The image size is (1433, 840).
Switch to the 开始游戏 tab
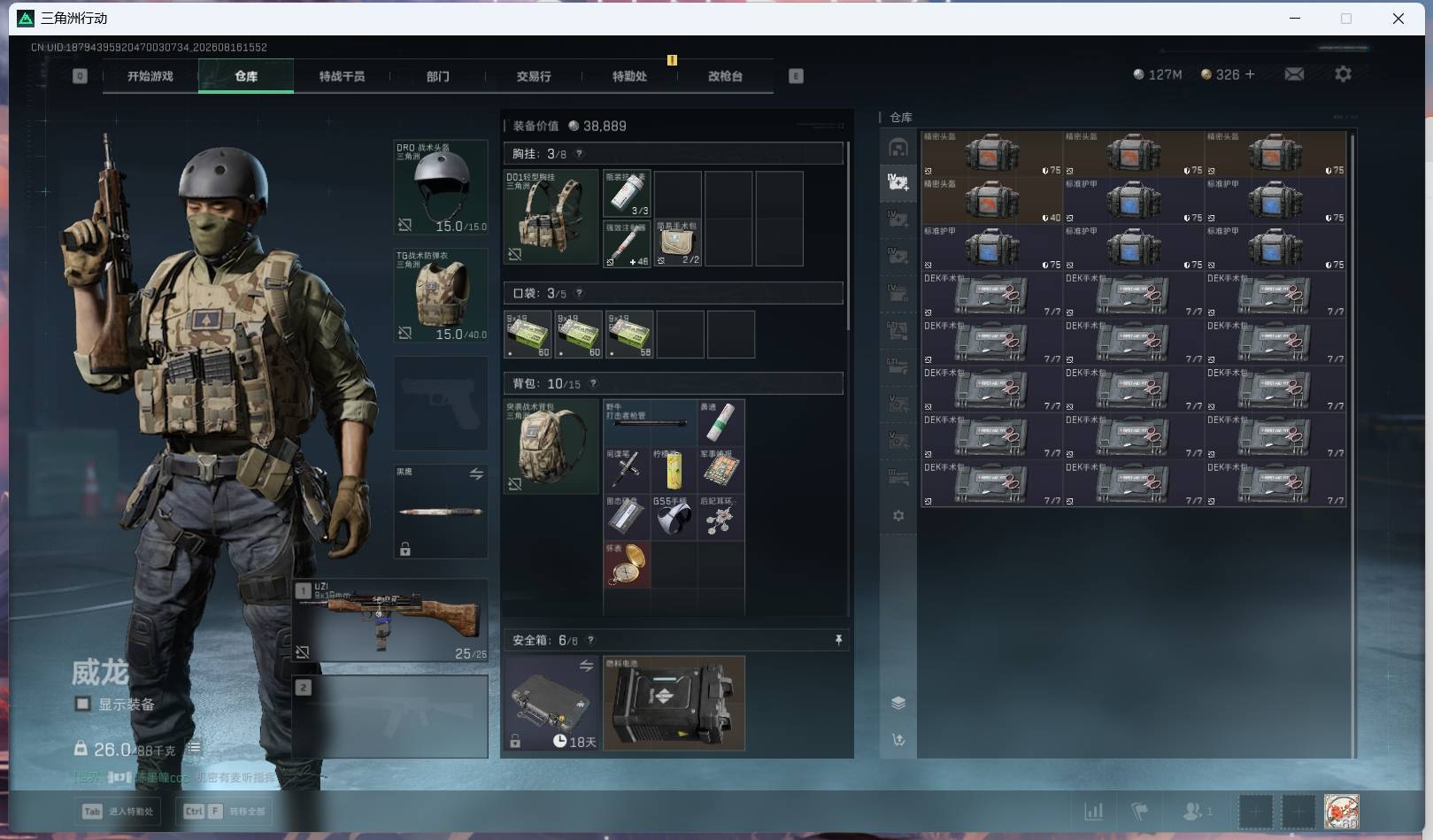(x=150, y=76)
